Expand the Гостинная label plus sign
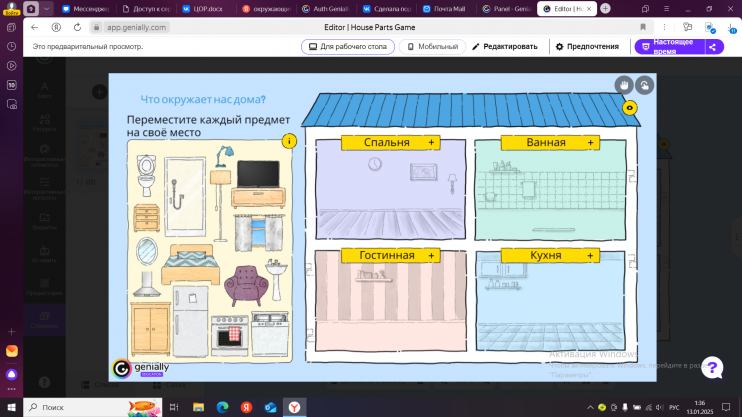Screen dimensions: 742x417 432,256
